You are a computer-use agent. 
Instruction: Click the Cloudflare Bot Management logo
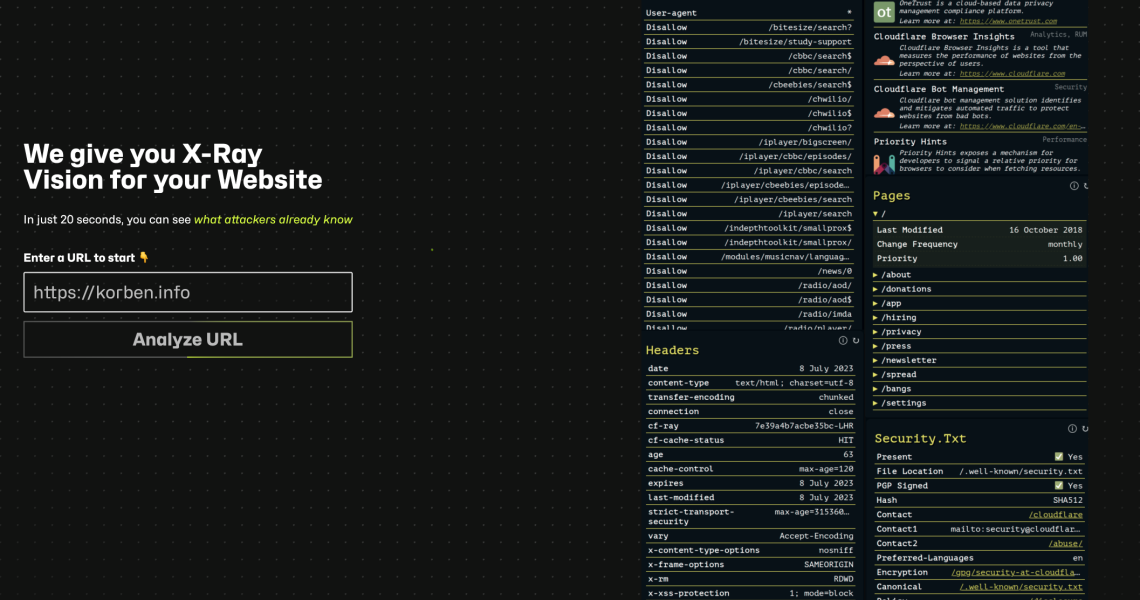pos(884,113)
